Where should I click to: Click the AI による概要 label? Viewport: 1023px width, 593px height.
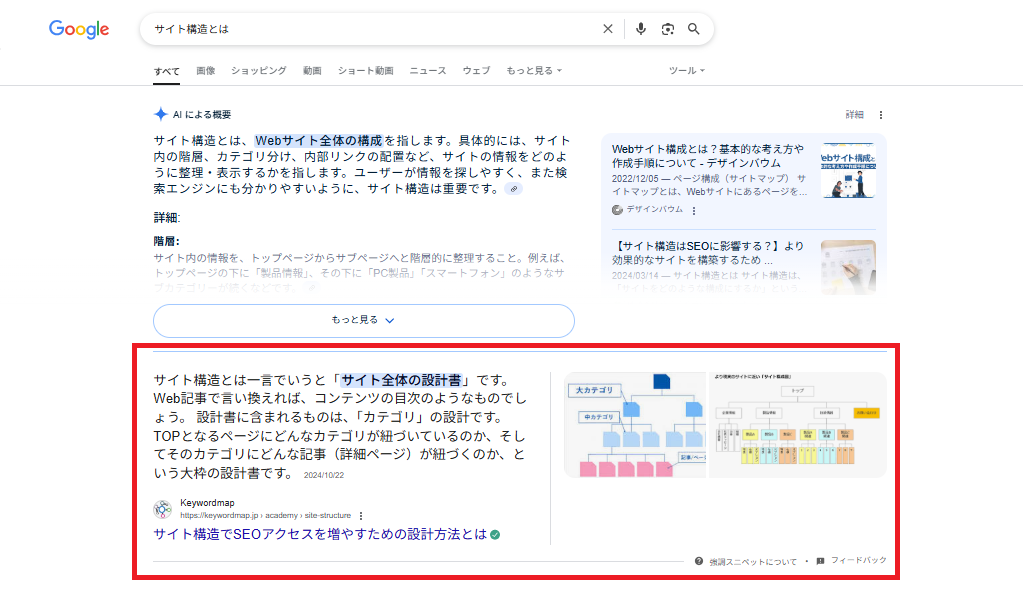pyautogui.click(x=202, y=115)
